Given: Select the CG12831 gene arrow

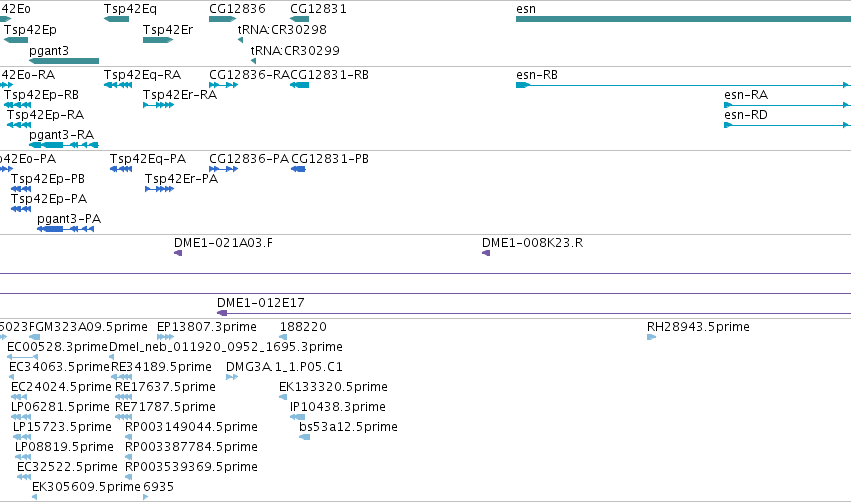Looking at the screenshot, I should (x=300, y=19).
